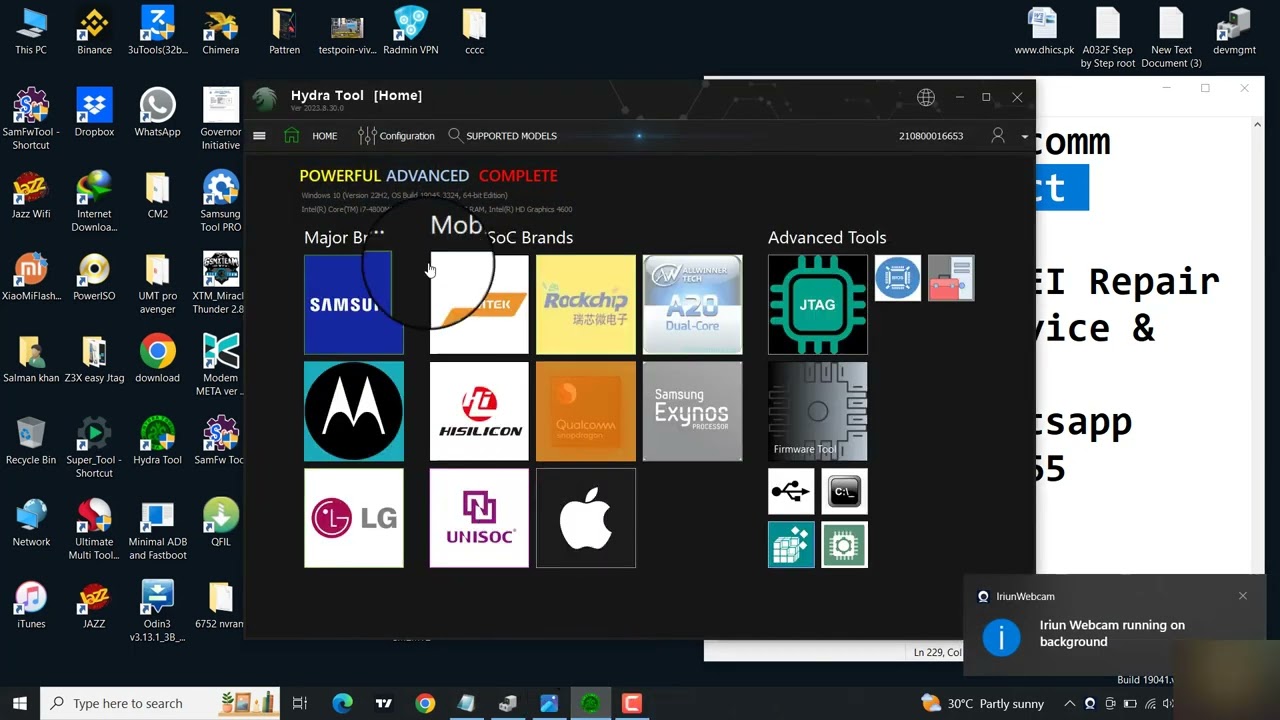The width and height of the screenshot is (1280, 720).
Task: Select the Z3X easy Jtag desktop icon
Action: click(94, 359)
